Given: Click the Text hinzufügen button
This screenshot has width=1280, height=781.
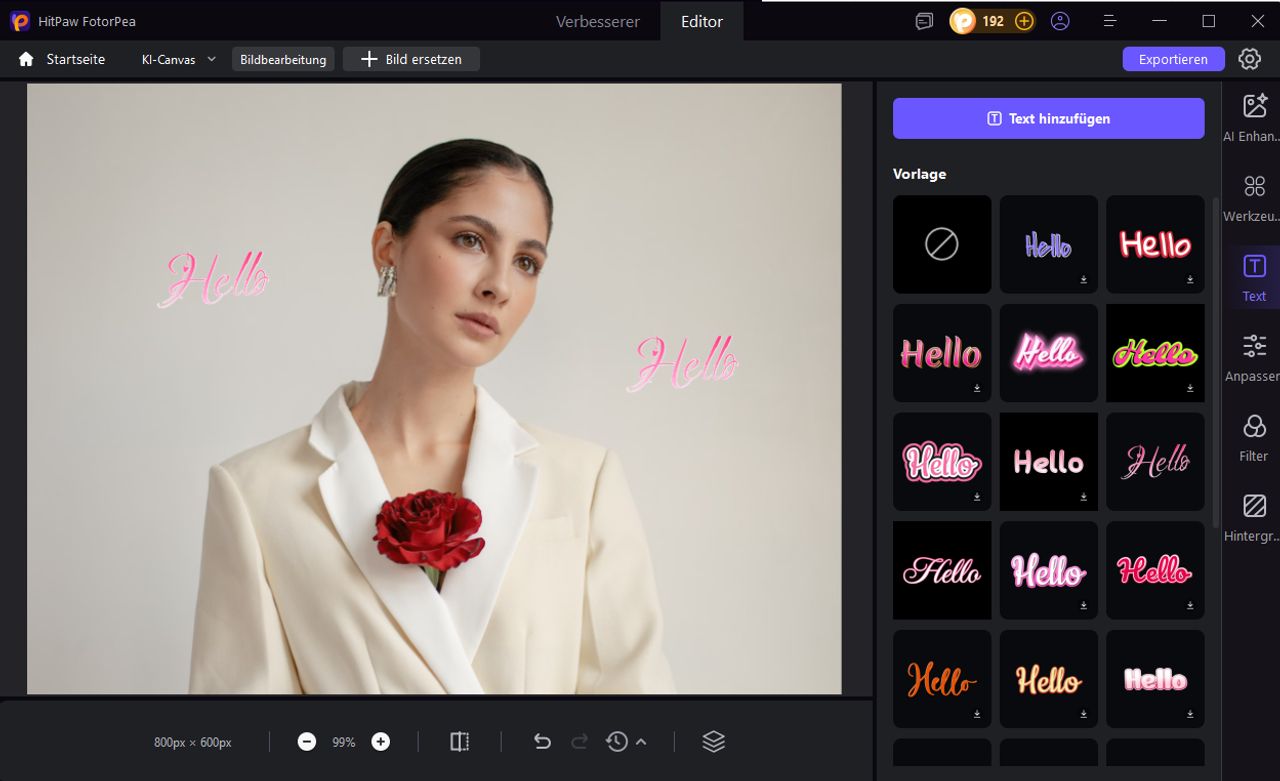Looking at the screenshot, I should (1048, 118).
